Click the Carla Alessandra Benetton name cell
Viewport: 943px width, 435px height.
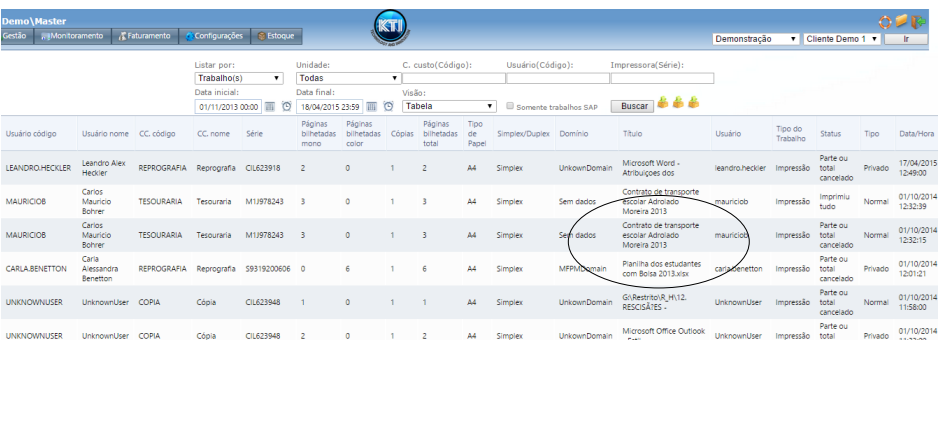point(100,269)
